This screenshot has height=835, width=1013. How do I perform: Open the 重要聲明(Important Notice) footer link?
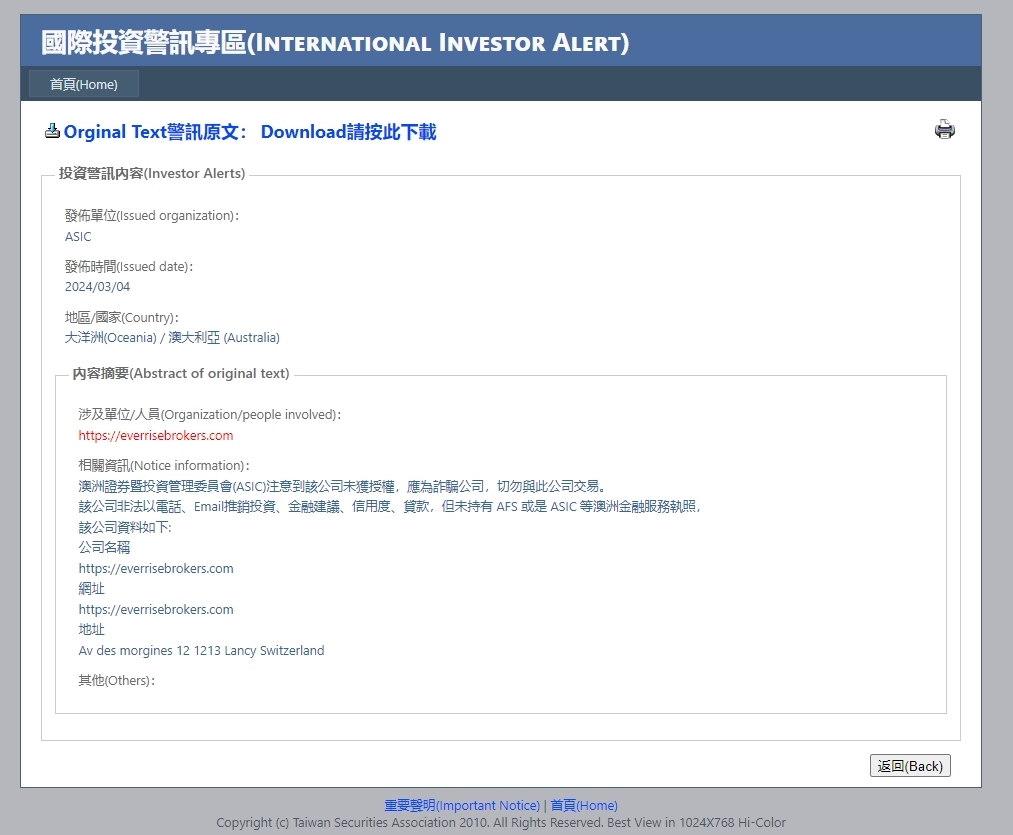(462, 805)
